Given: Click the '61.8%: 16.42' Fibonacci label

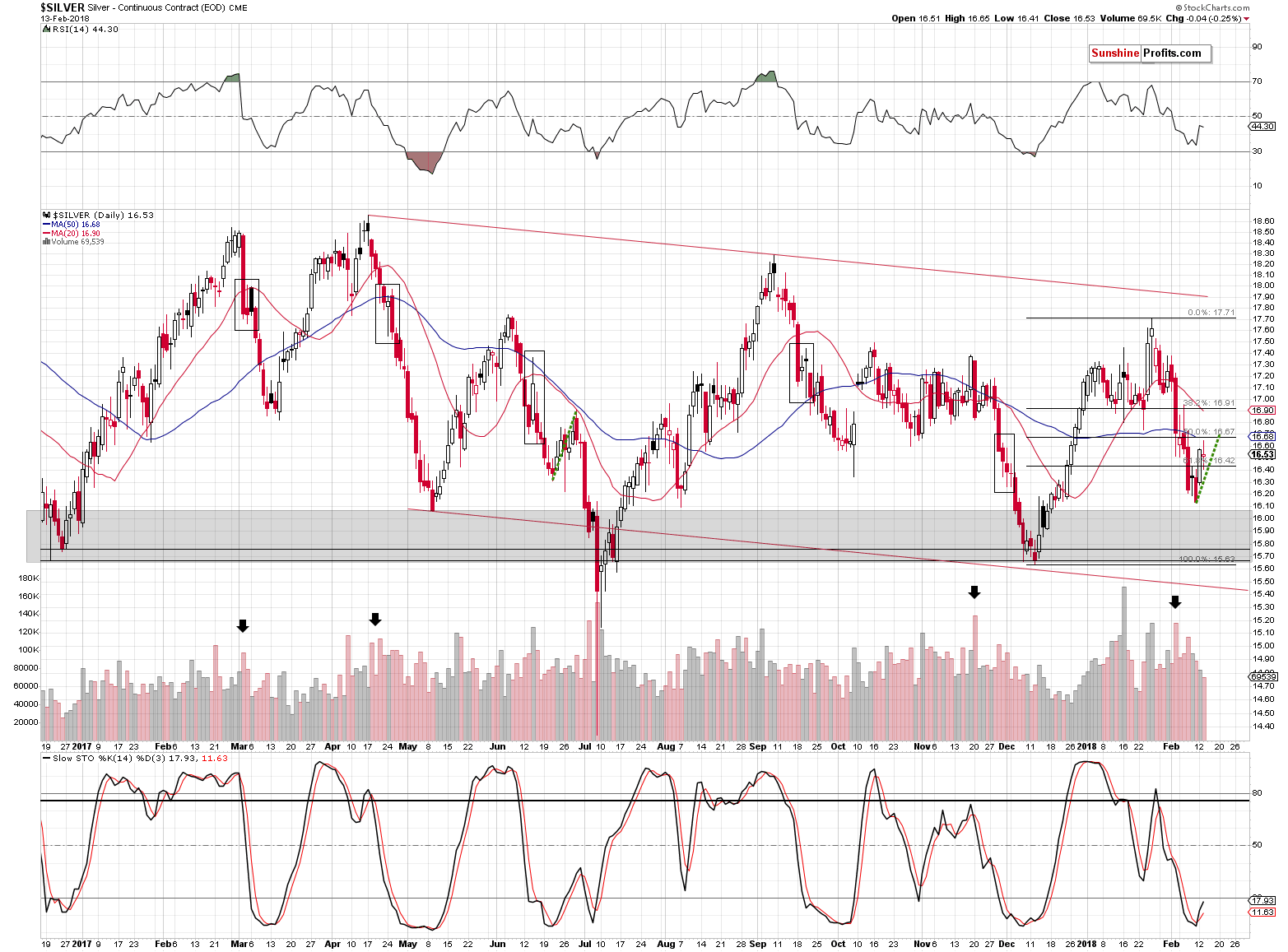Looking at the screenshot, I should coord(1209,461).
